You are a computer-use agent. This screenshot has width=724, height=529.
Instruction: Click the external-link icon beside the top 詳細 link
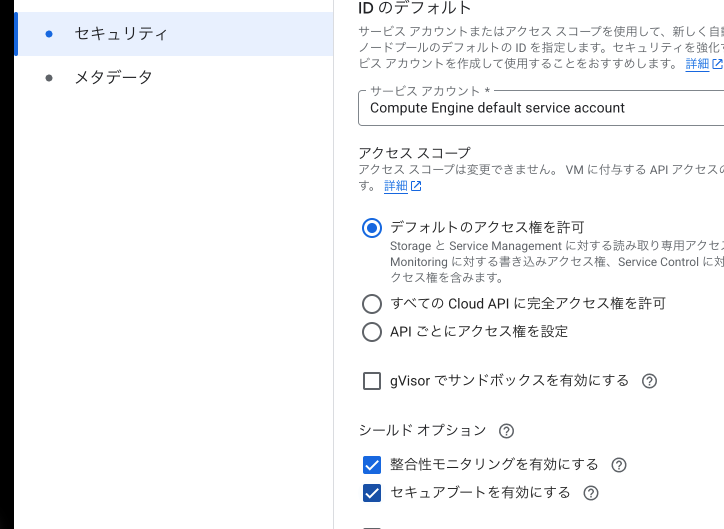718,64
